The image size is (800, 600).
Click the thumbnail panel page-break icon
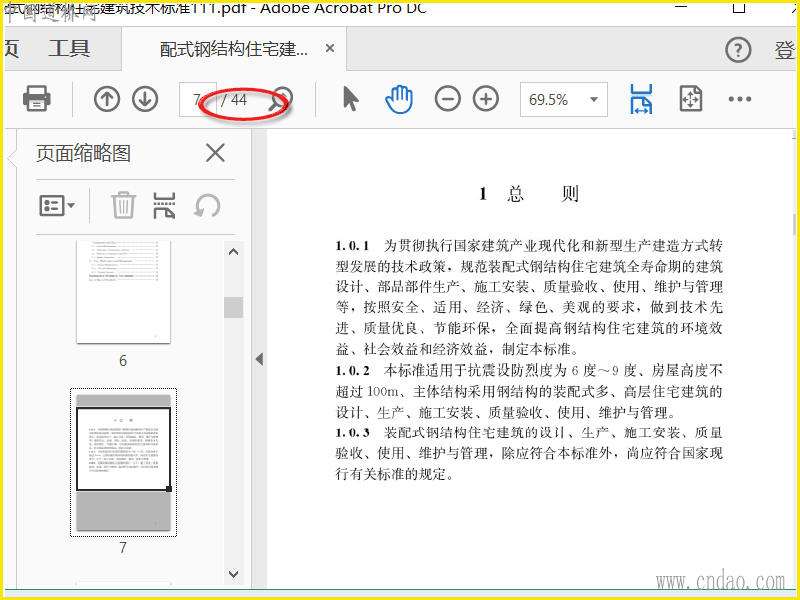click(x=164, y=206)
